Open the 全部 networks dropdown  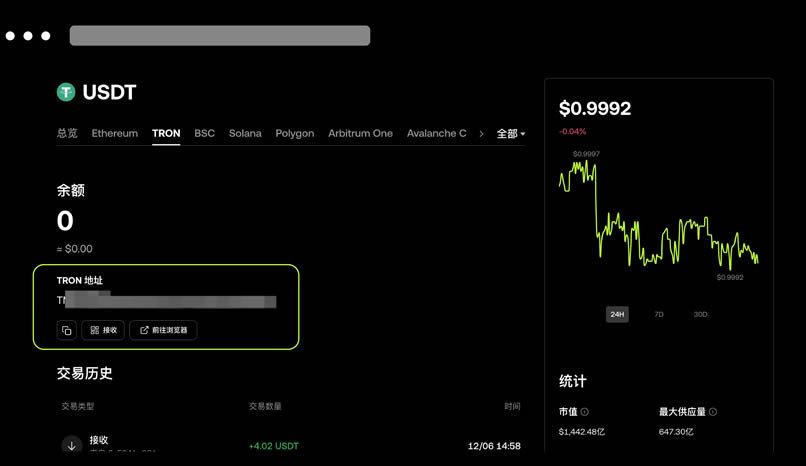click(510, 134)
